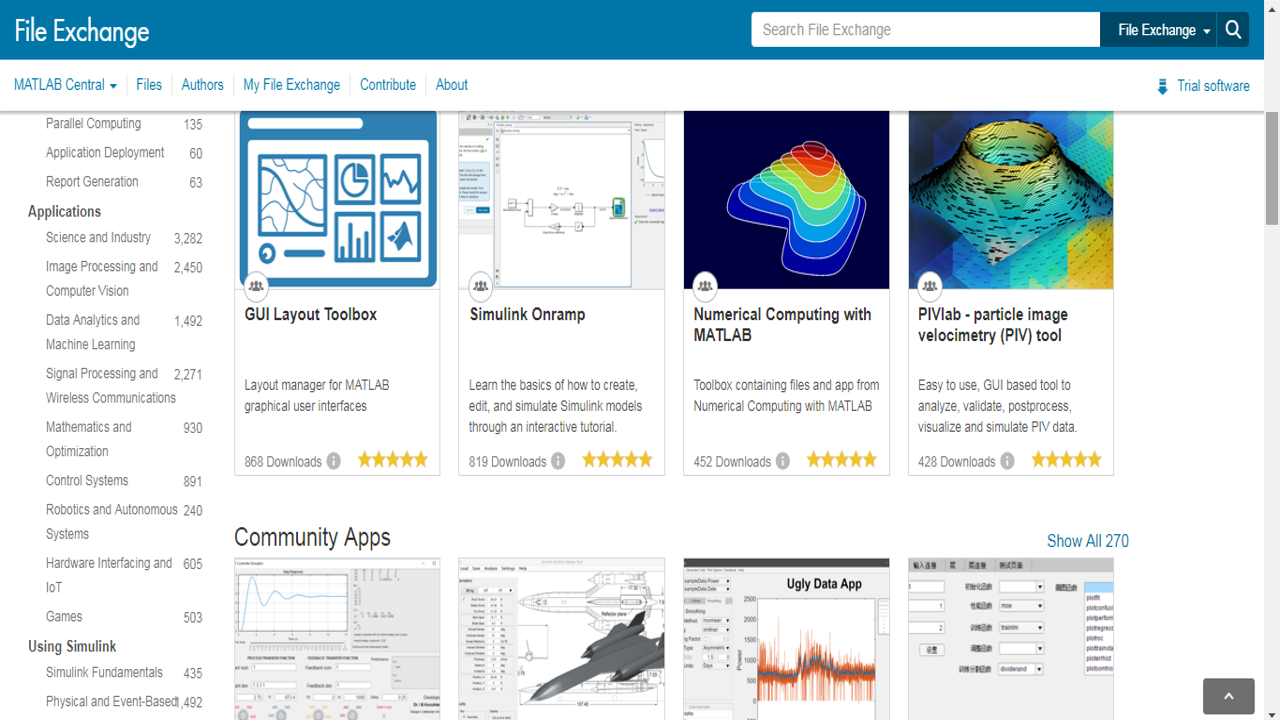Filter by Image Processing and Computer Vision
1280x720 pixels.
pyautogui.click(x=102, y=279)
